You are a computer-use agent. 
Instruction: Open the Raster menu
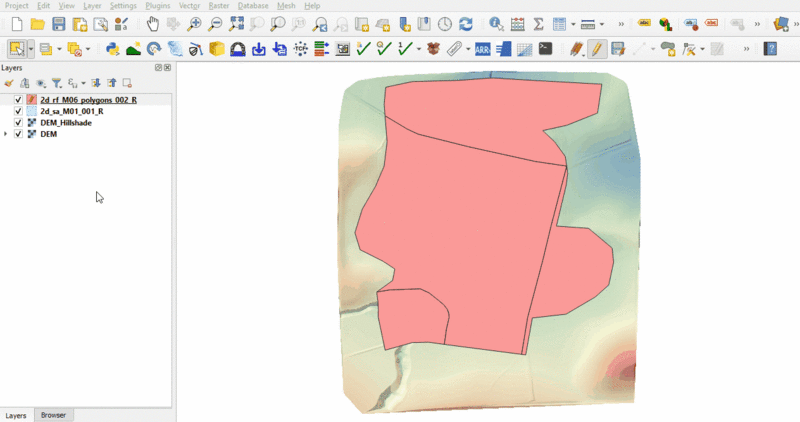tap(219, 6)
